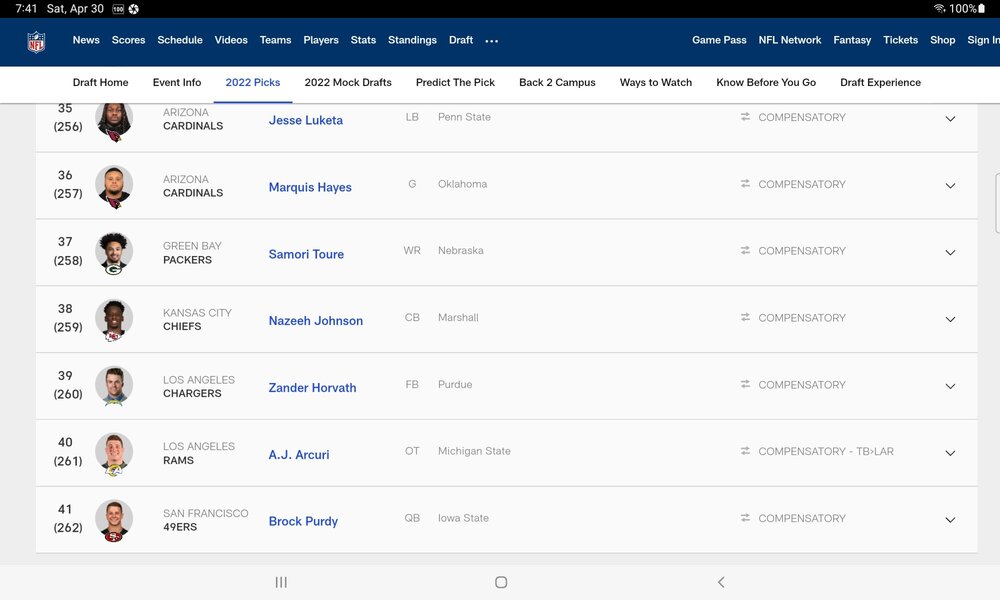Open the three-dots more menu in navigation
The height and width of the screenshot is (600, 1000).
coord(491,41)
